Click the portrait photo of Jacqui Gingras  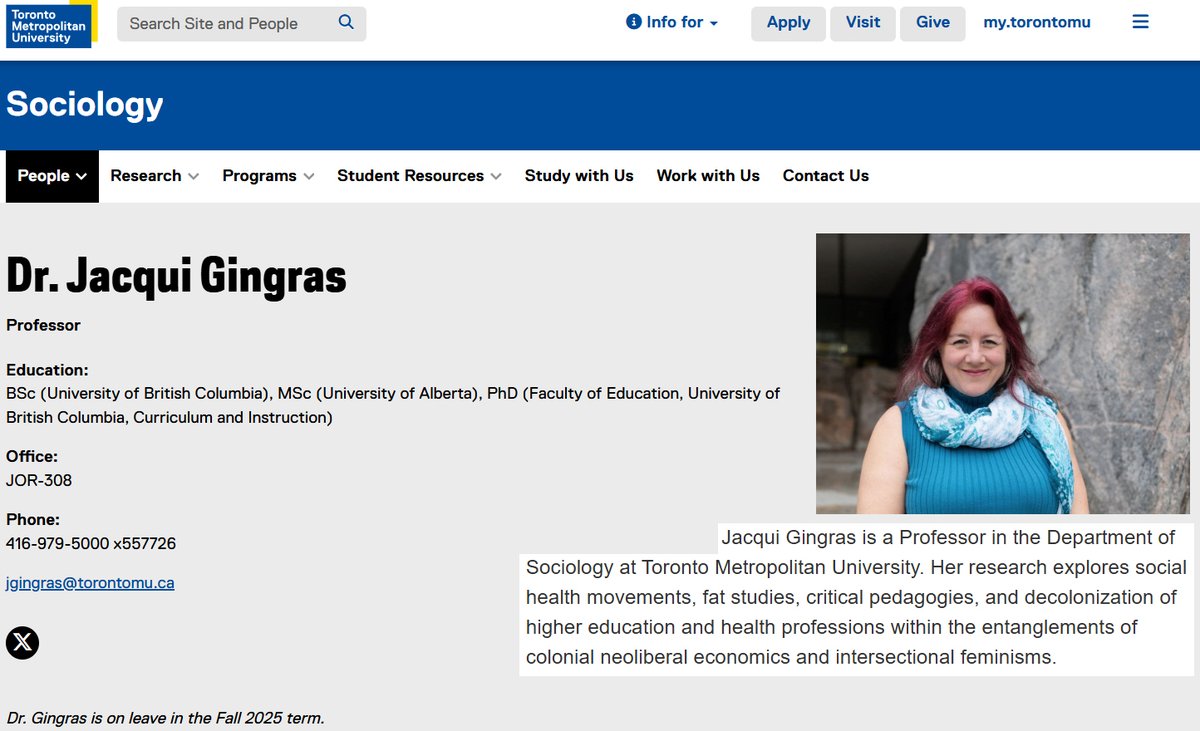(1003, 374)
